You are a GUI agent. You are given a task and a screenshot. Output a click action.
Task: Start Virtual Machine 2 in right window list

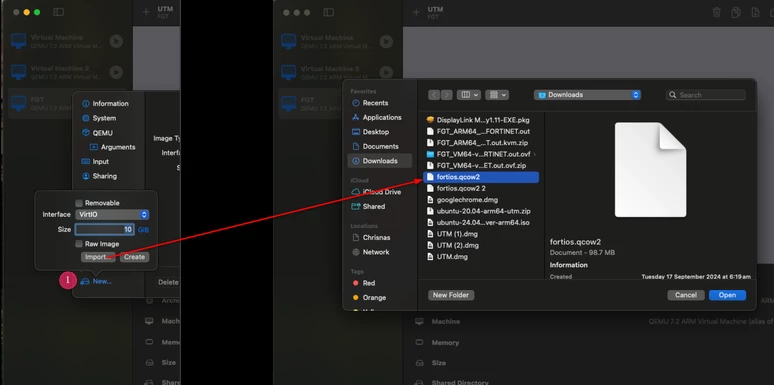(x=386, y=73)
